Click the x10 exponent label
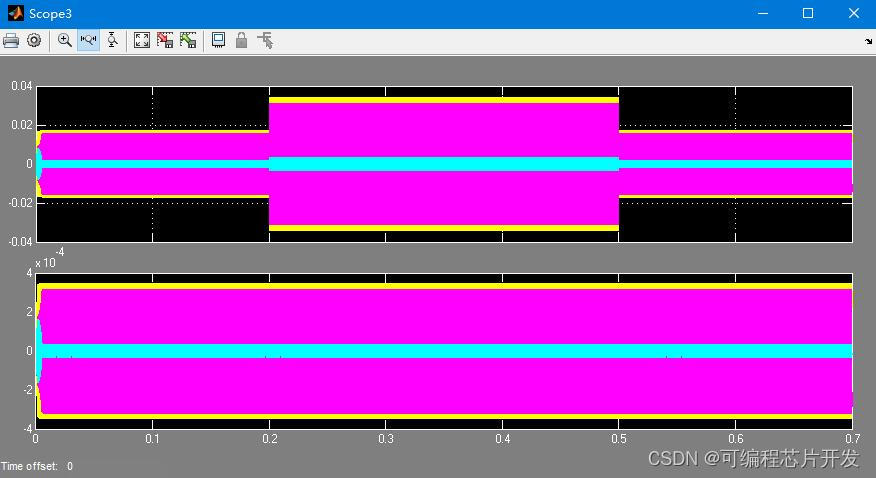Image resolution: width=876 pixels, height=478 pixels. (x=49, y=259)
